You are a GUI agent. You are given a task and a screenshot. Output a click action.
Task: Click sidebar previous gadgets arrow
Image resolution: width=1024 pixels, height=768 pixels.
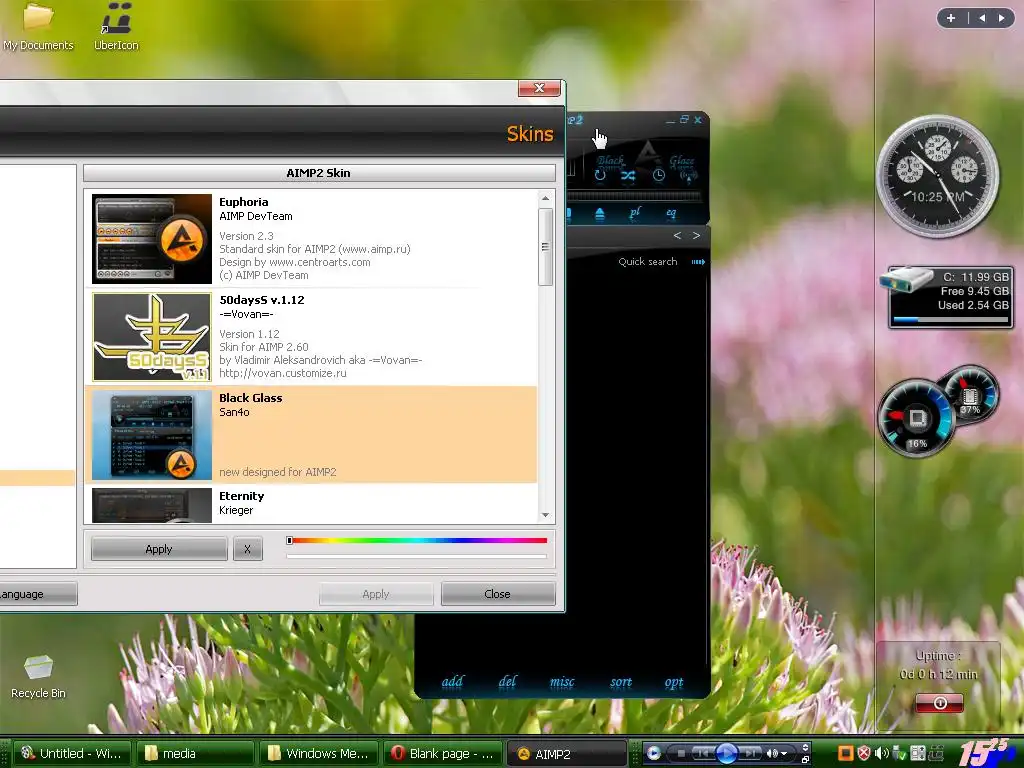click(982, 18)
